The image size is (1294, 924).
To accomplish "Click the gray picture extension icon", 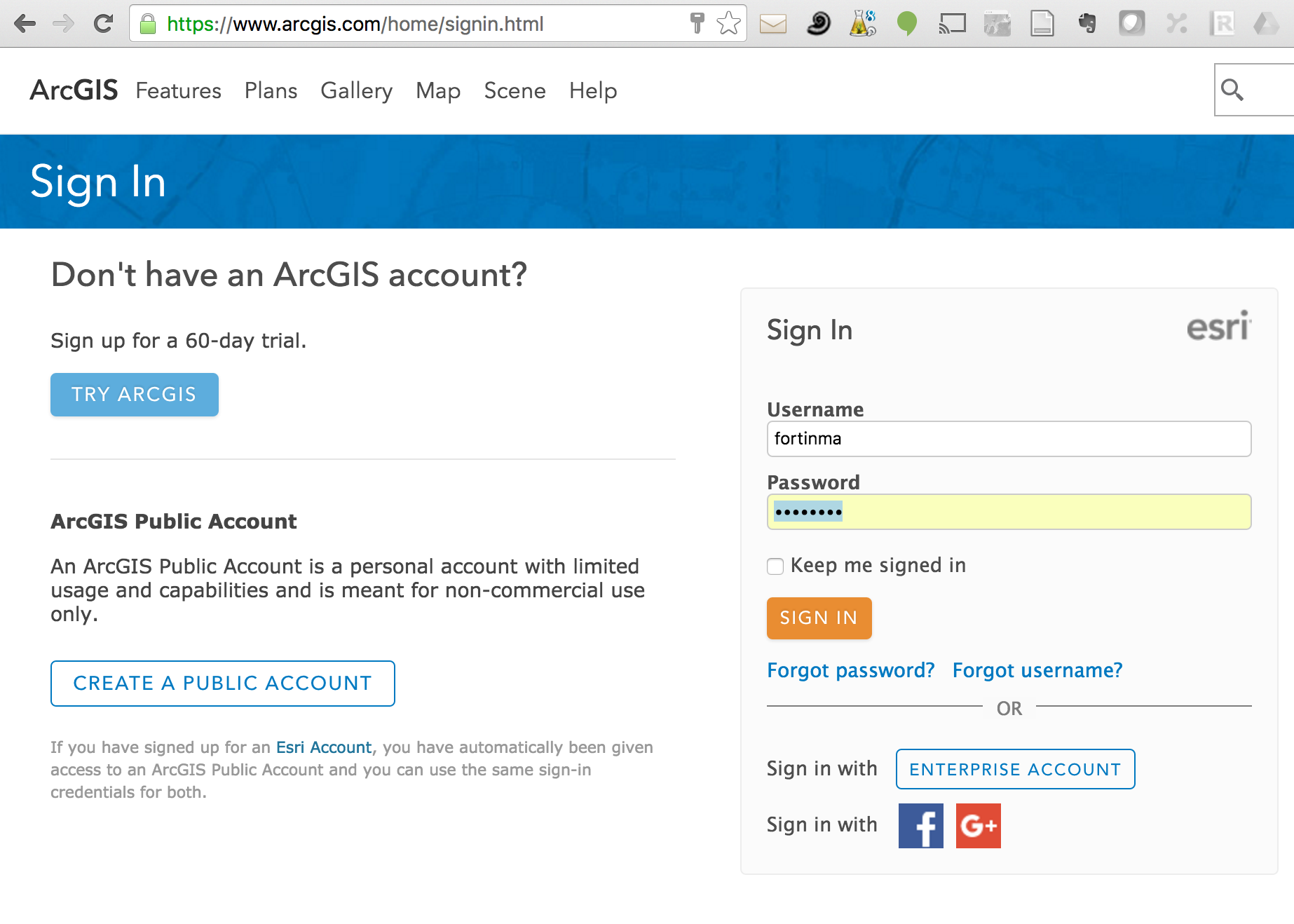I will (x=997, y=24).
